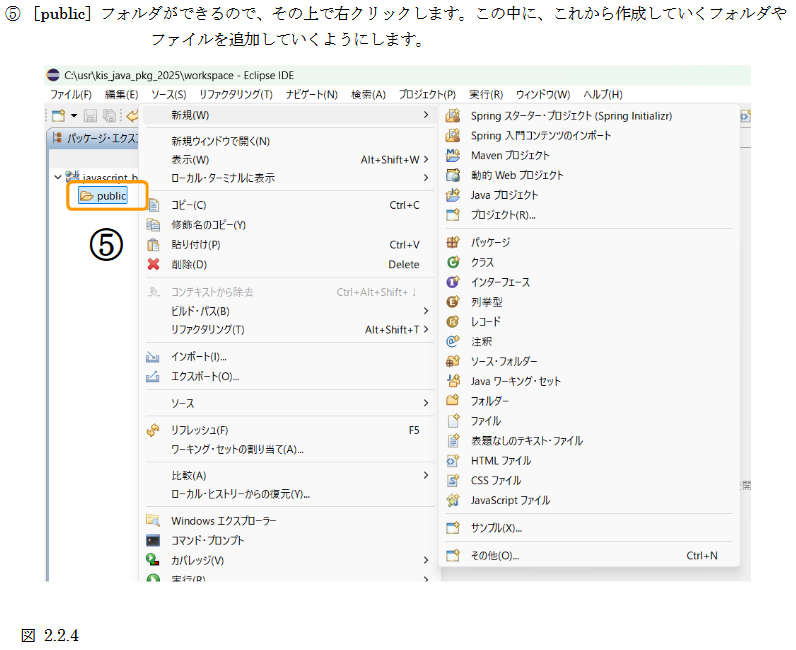Click the red 削除 X icon

(x=153, y=264)
